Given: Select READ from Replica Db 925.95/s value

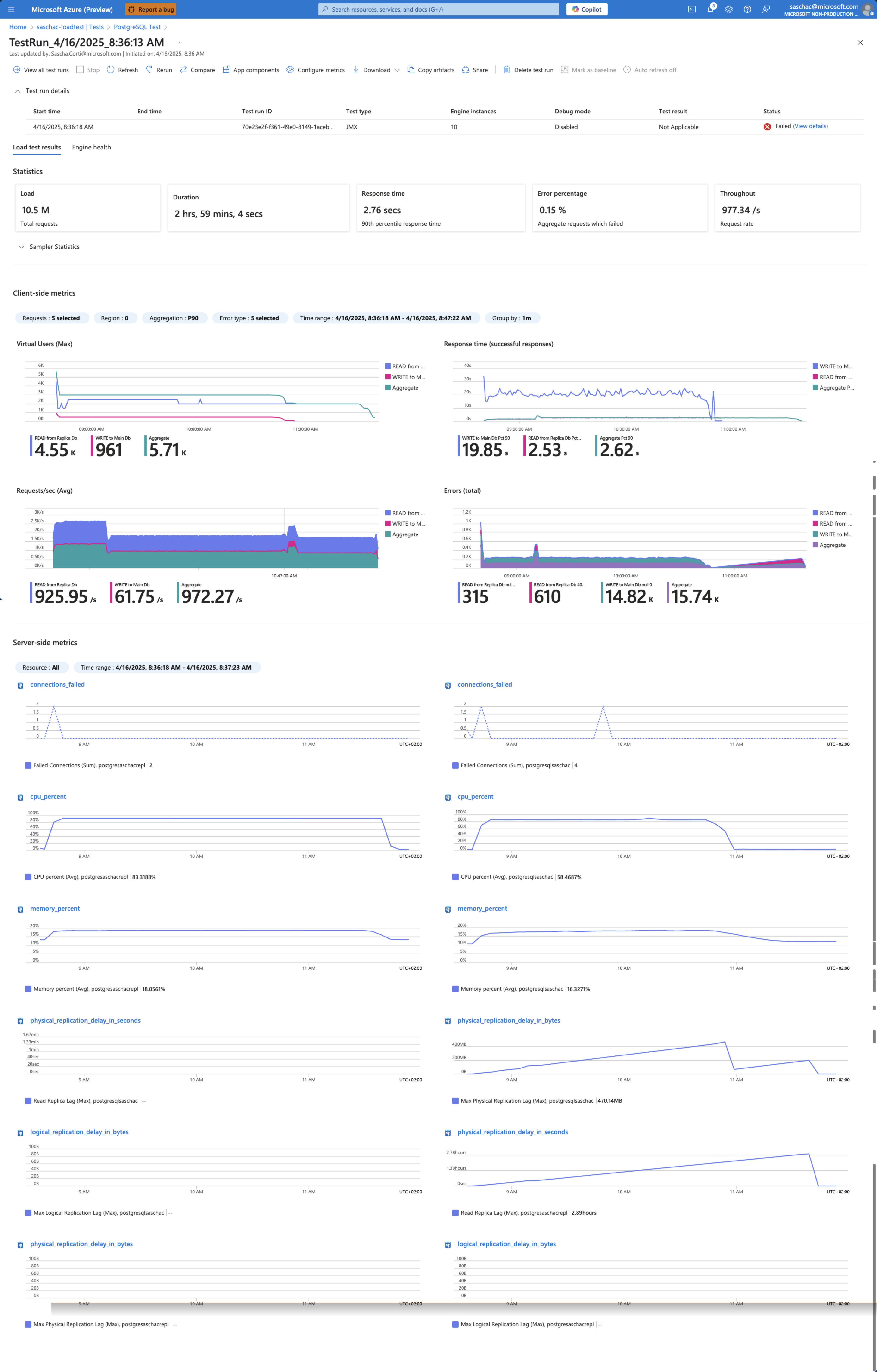Looking at the screenshot, I should (x=65, y=596).
